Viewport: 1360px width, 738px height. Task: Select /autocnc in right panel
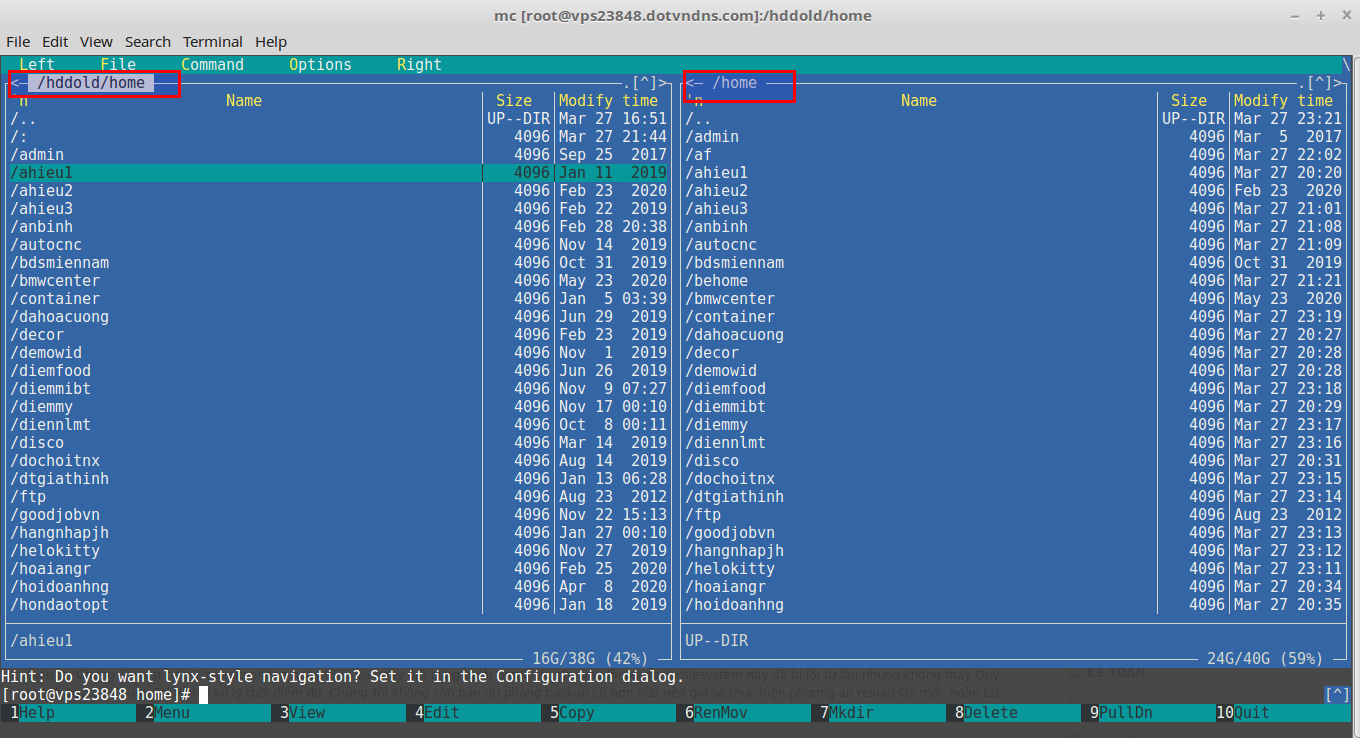coord(1014,244)
